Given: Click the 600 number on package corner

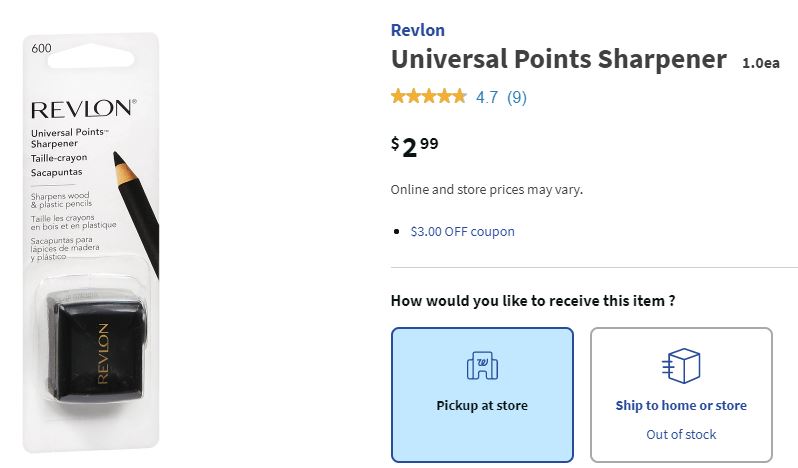Looking at the screenshot, I should click(42, 48).
